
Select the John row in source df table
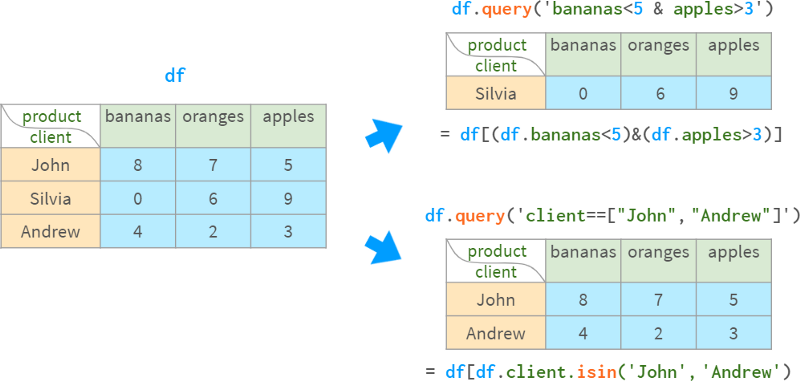pyautogui.click(x=163, y=165)
